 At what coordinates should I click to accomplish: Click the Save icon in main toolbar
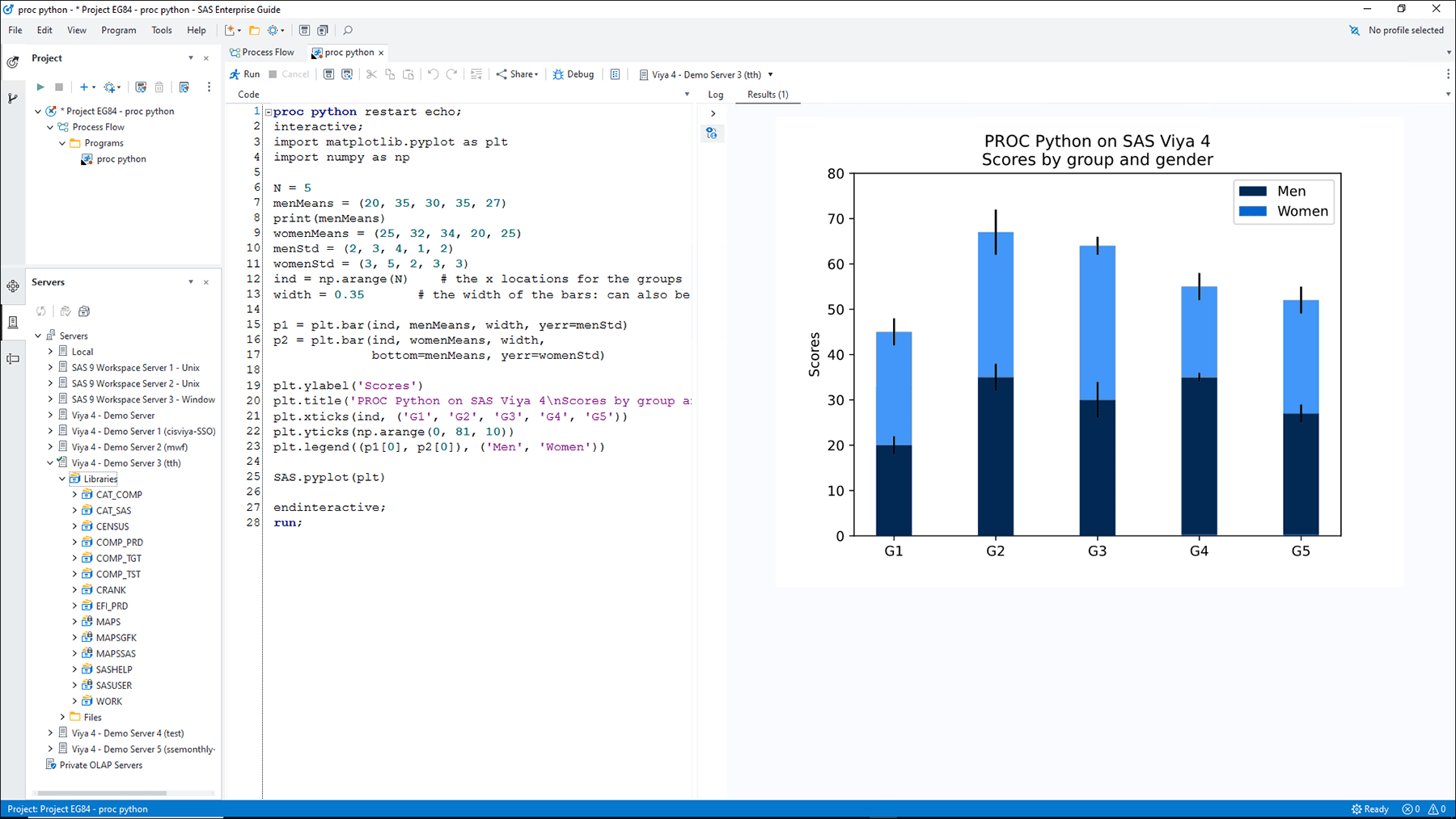pyautogui.click(x=304, y=31)
